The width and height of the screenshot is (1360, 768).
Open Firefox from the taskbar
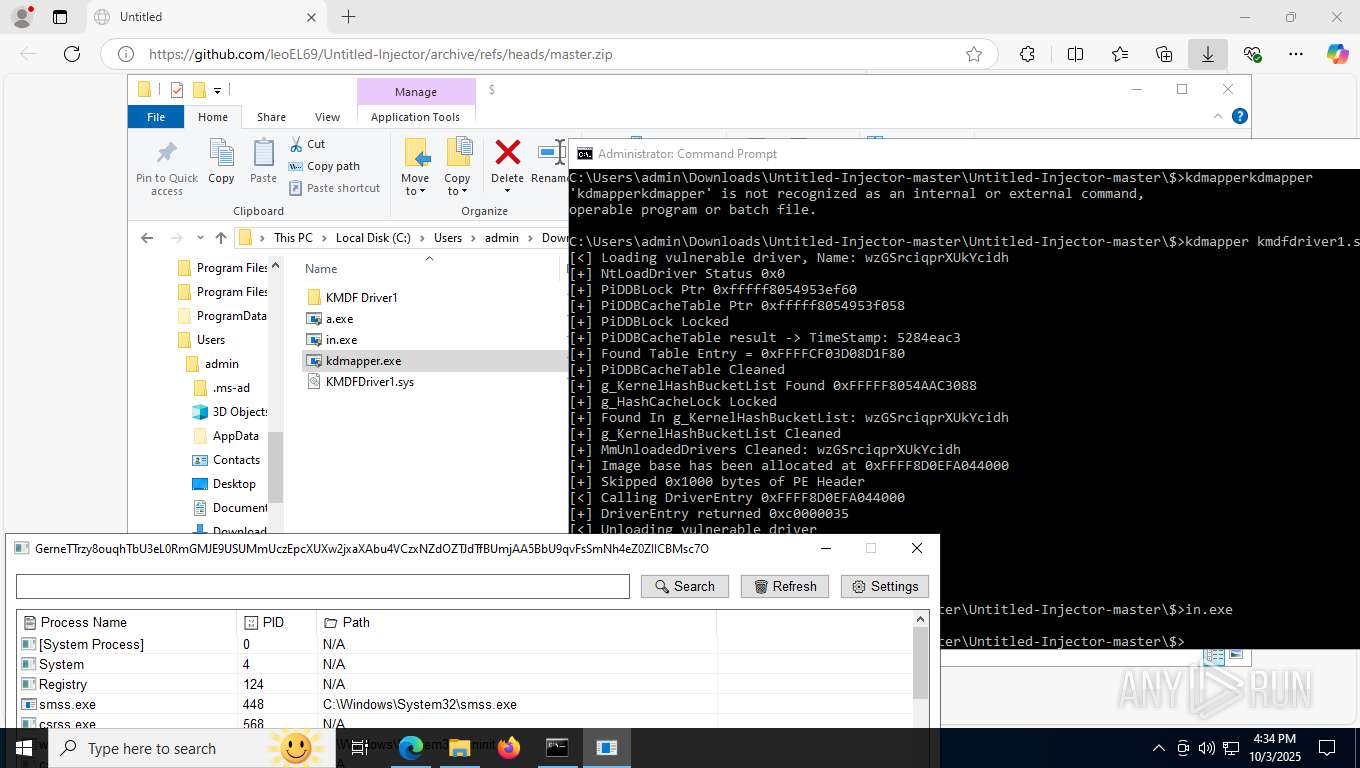click(x=509, y=747)
